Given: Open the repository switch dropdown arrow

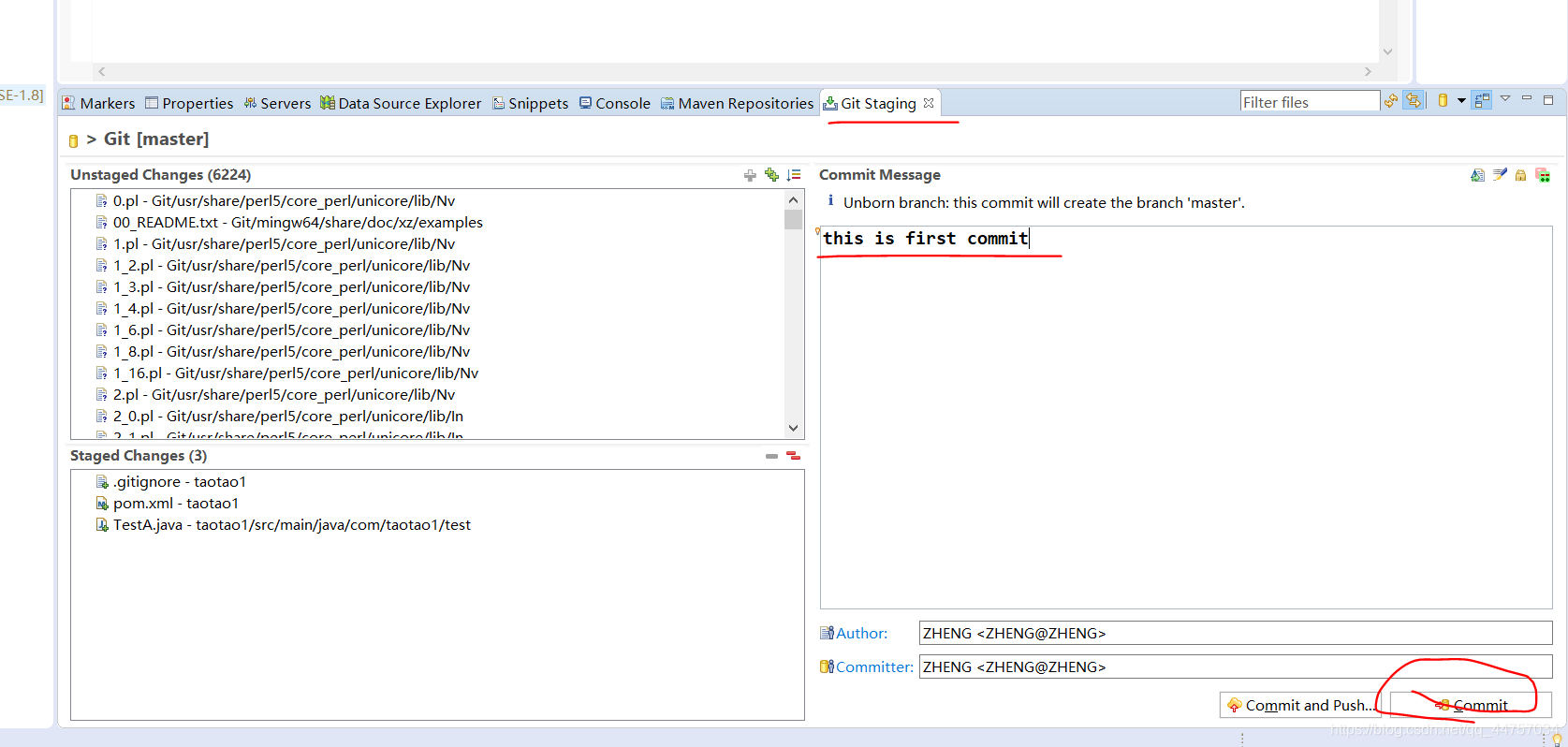Looking at the screenshot, I should pyautogui.click(x=1461, y=101).
